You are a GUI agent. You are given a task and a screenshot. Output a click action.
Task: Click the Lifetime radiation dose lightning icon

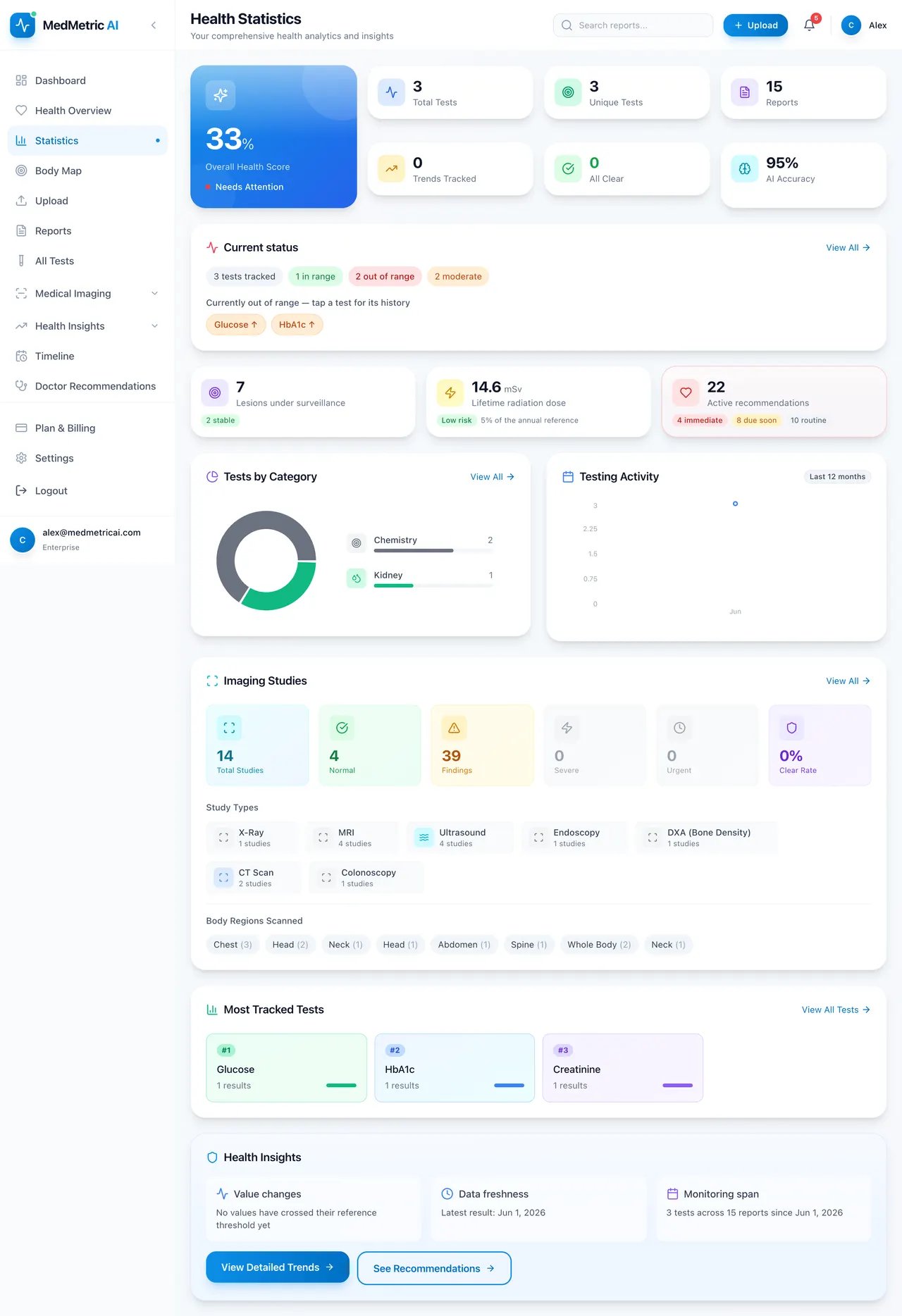tap(450, 393)
